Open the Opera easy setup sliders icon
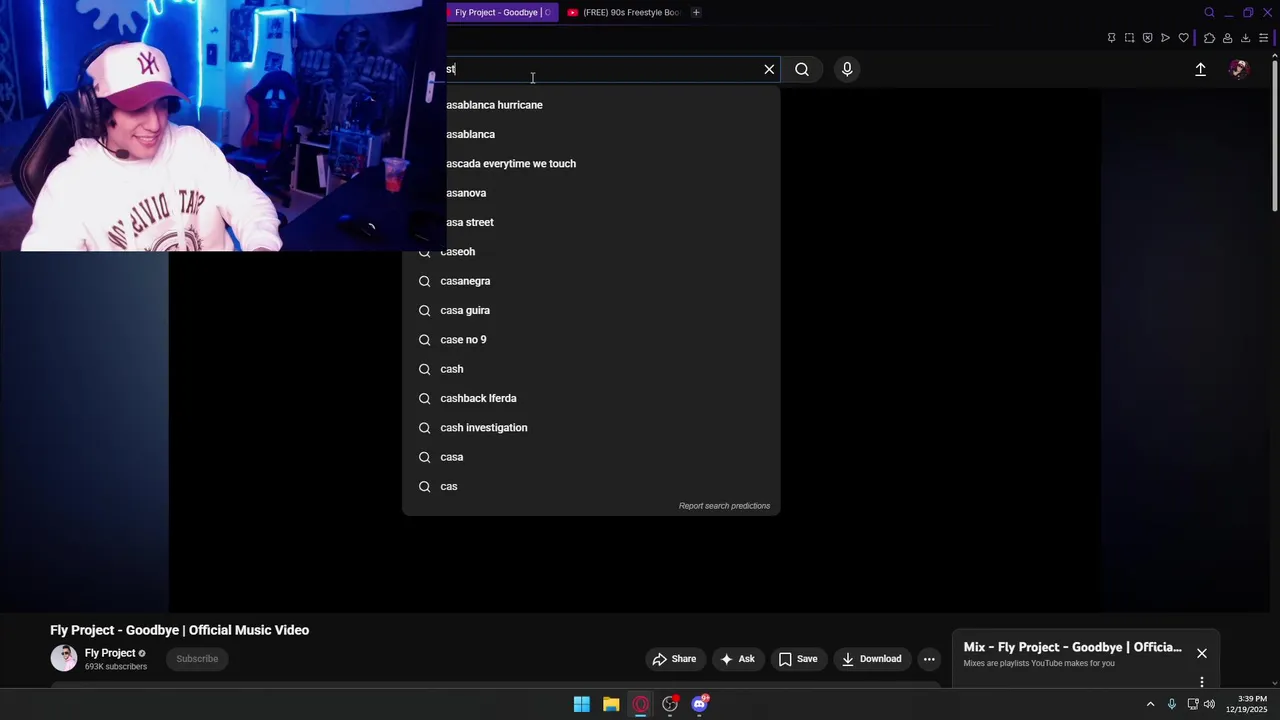Viewport: 1280px width, 720px height. pos(1263,38)
